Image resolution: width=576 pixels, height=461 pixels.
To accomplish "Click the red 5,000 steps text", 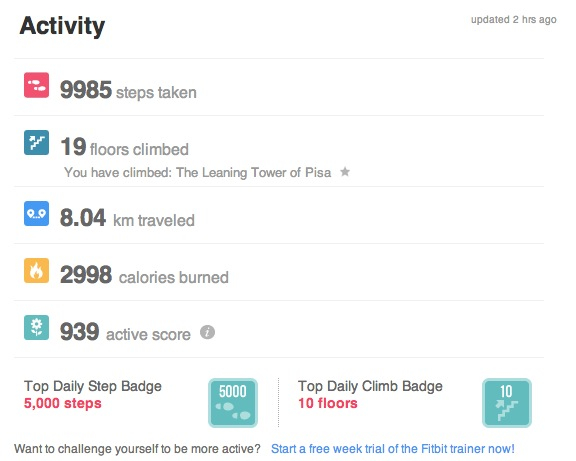I will point(62,403).
